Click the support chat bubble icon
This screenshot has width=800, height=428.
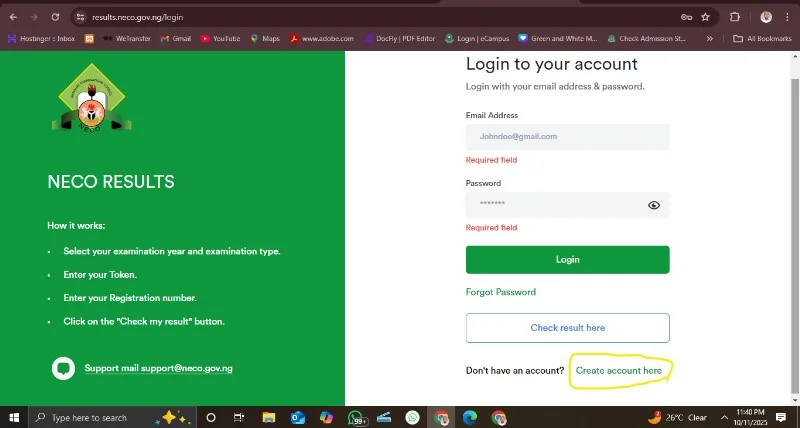coord(63,368)
